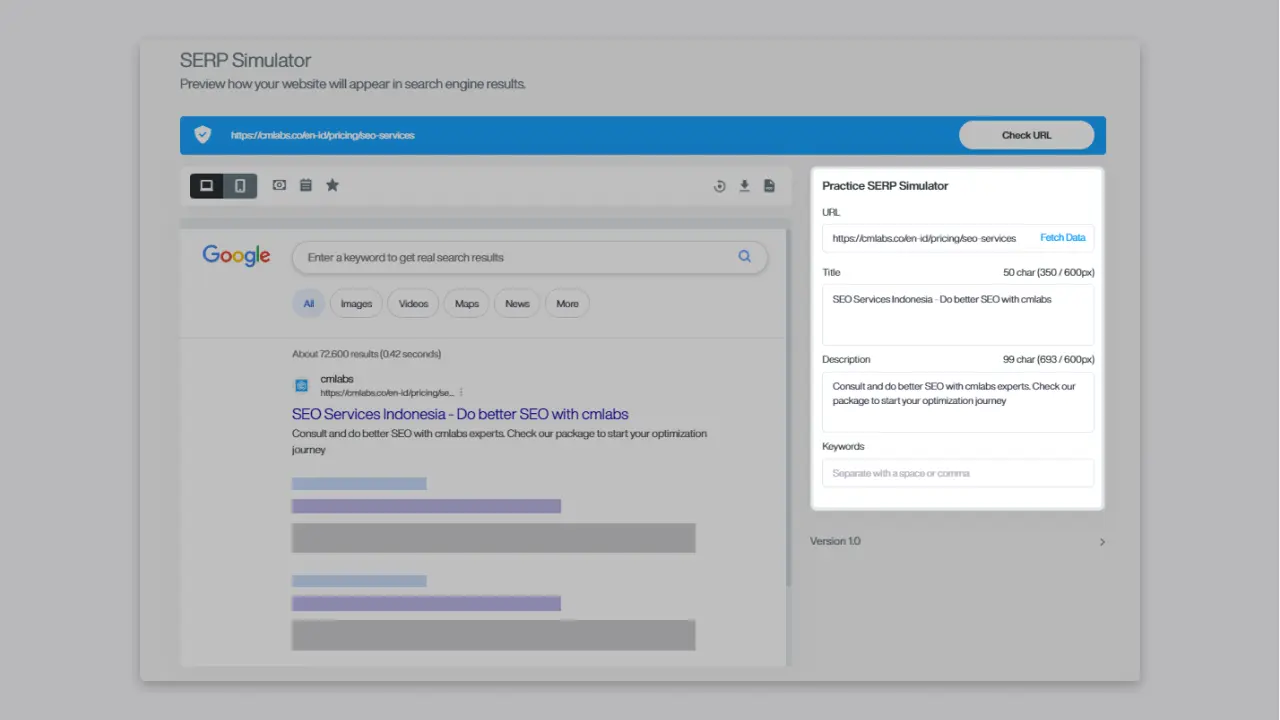The height and width of the screenshot is (720, 1280).
Task: Expand the Version 1.0 section
Action: point(1101,541)
